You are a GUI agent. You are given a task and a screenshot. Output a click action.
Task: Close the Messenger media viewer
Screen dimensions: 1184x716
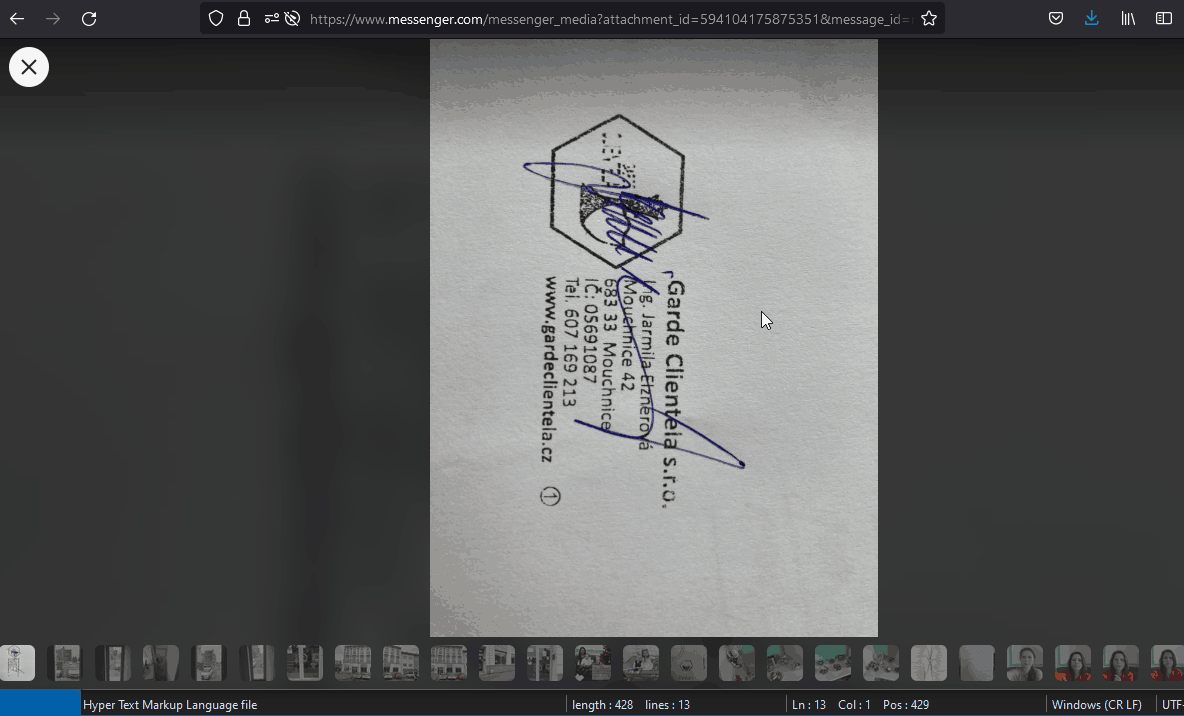click(x=29, y=67)
